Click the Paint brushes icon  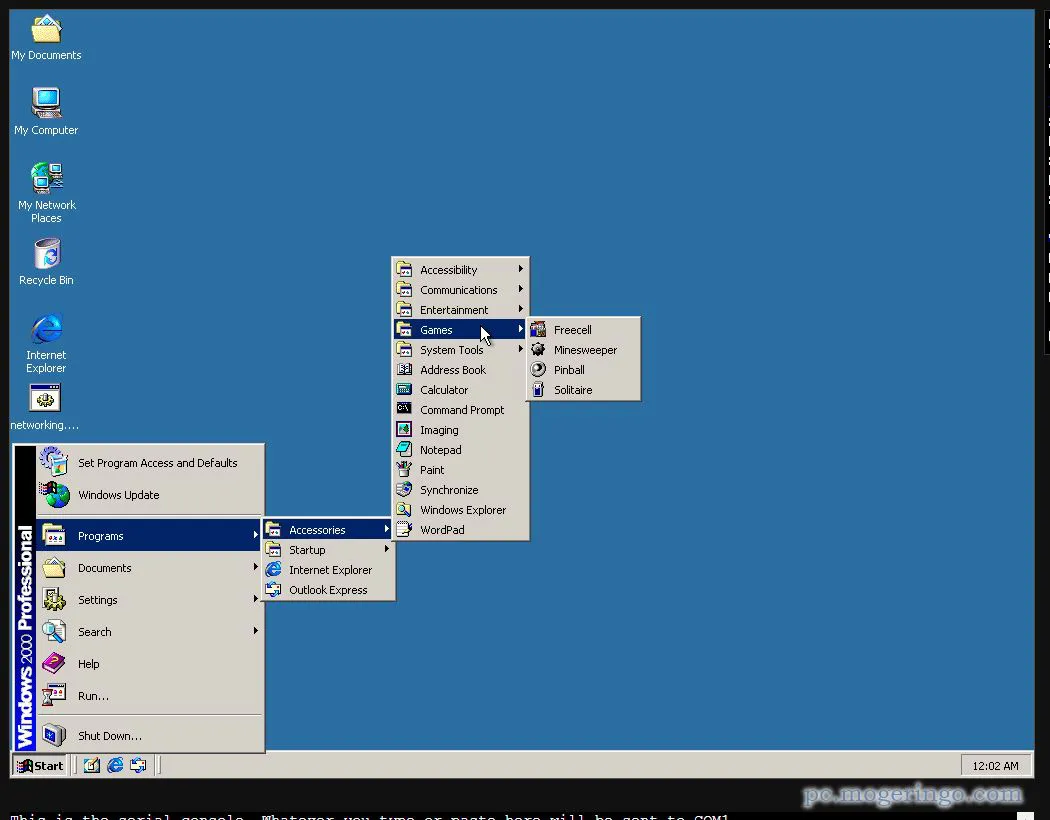click(x=404, y=469)
